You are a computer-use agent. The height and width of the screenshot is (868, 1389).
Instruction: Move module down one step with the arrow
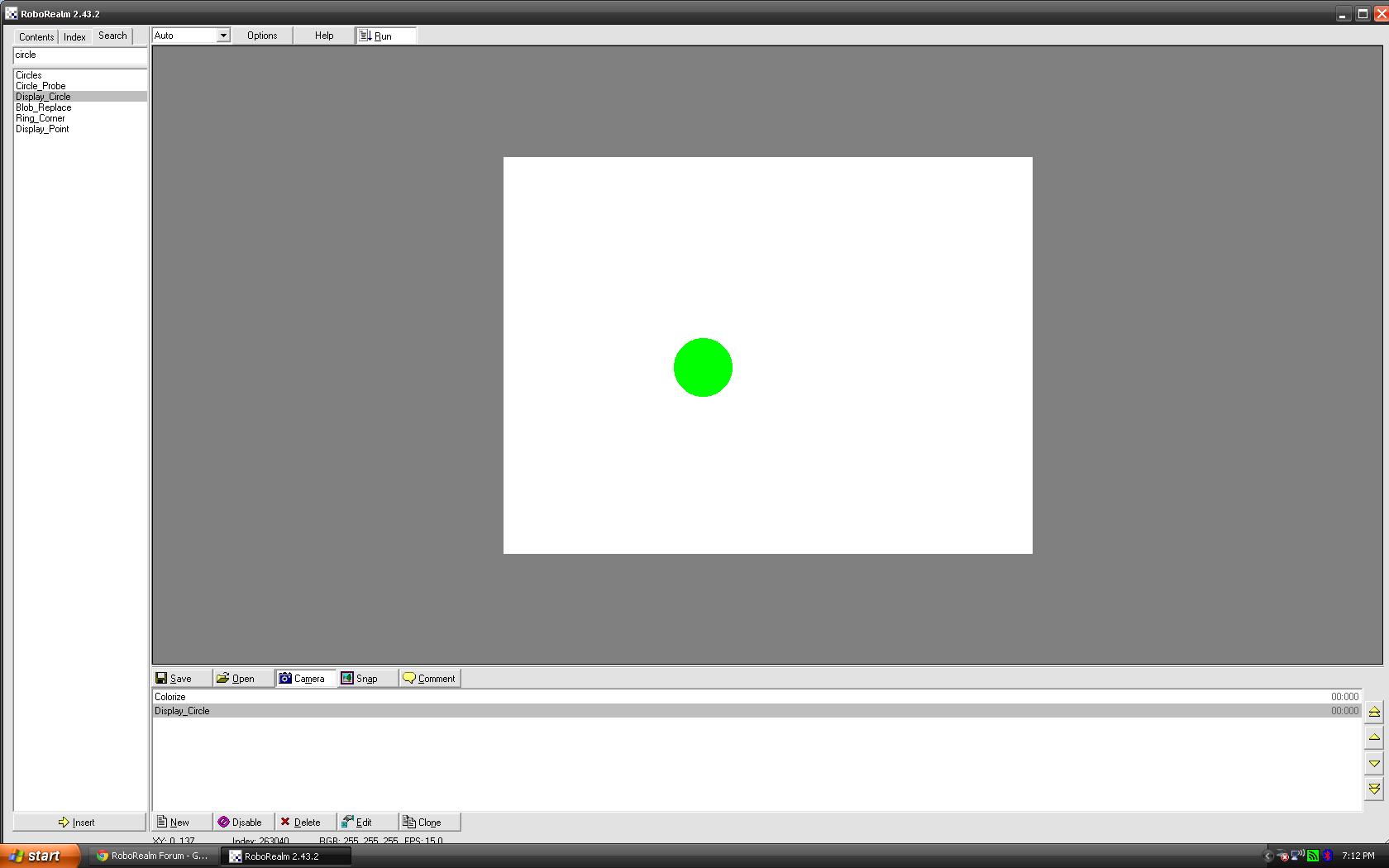point(1374,763)
